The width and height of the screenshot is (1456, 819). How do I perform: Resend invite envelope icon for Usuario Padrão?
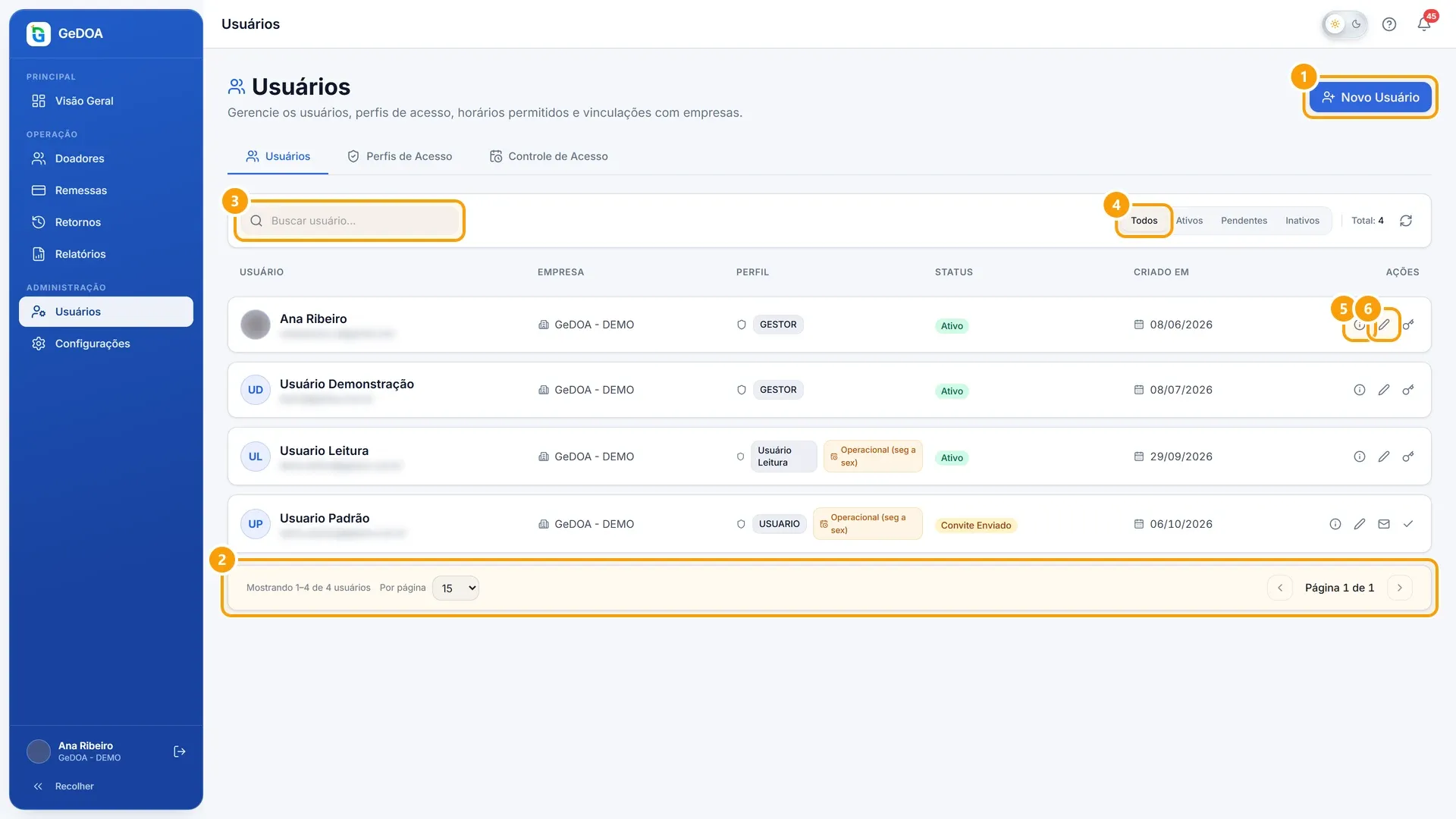[1383, 524]
